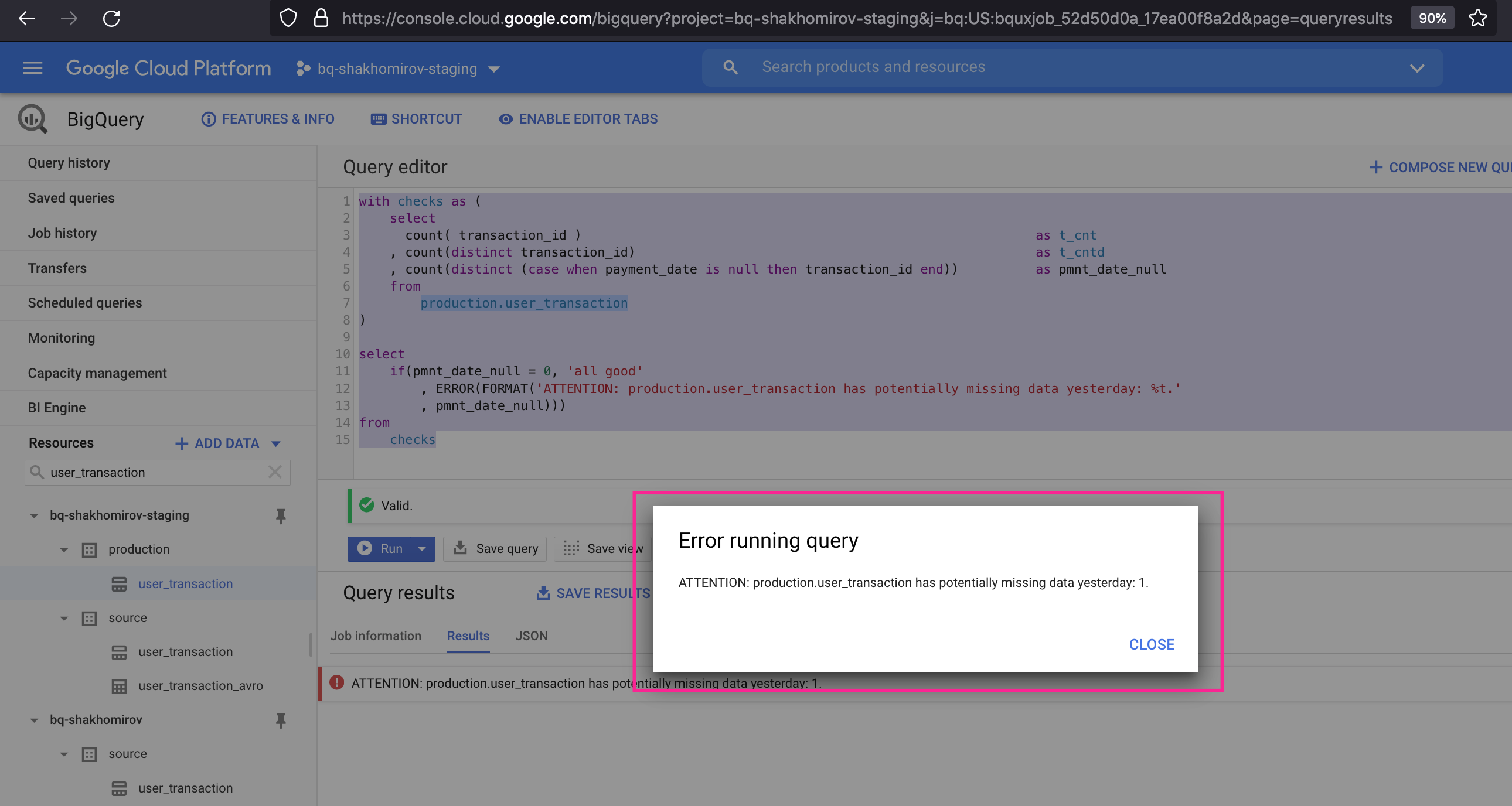Bookmark page with star icon
The width and height of the screenshot is (1512, 806).
[1477, 18]
